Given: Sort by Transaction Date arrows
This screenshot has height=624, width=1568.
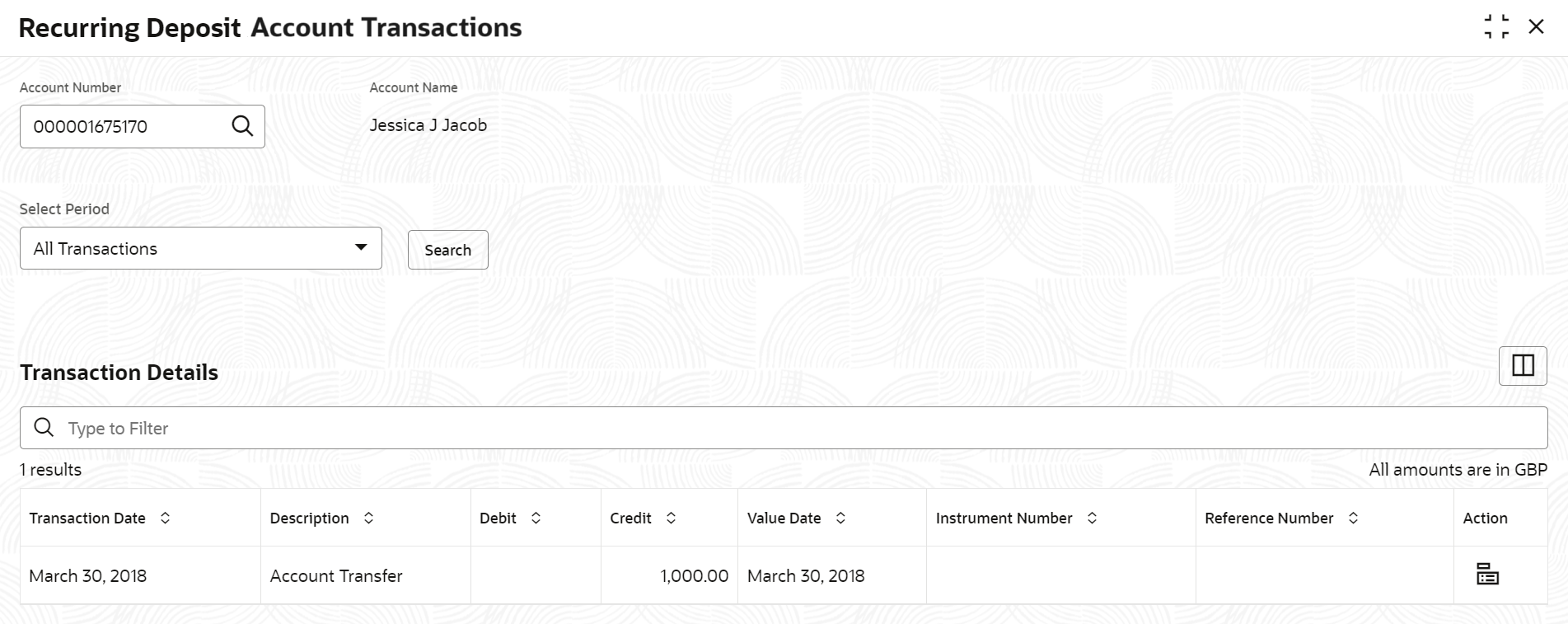Looking at the screenshot, I should tap(165, 518).
